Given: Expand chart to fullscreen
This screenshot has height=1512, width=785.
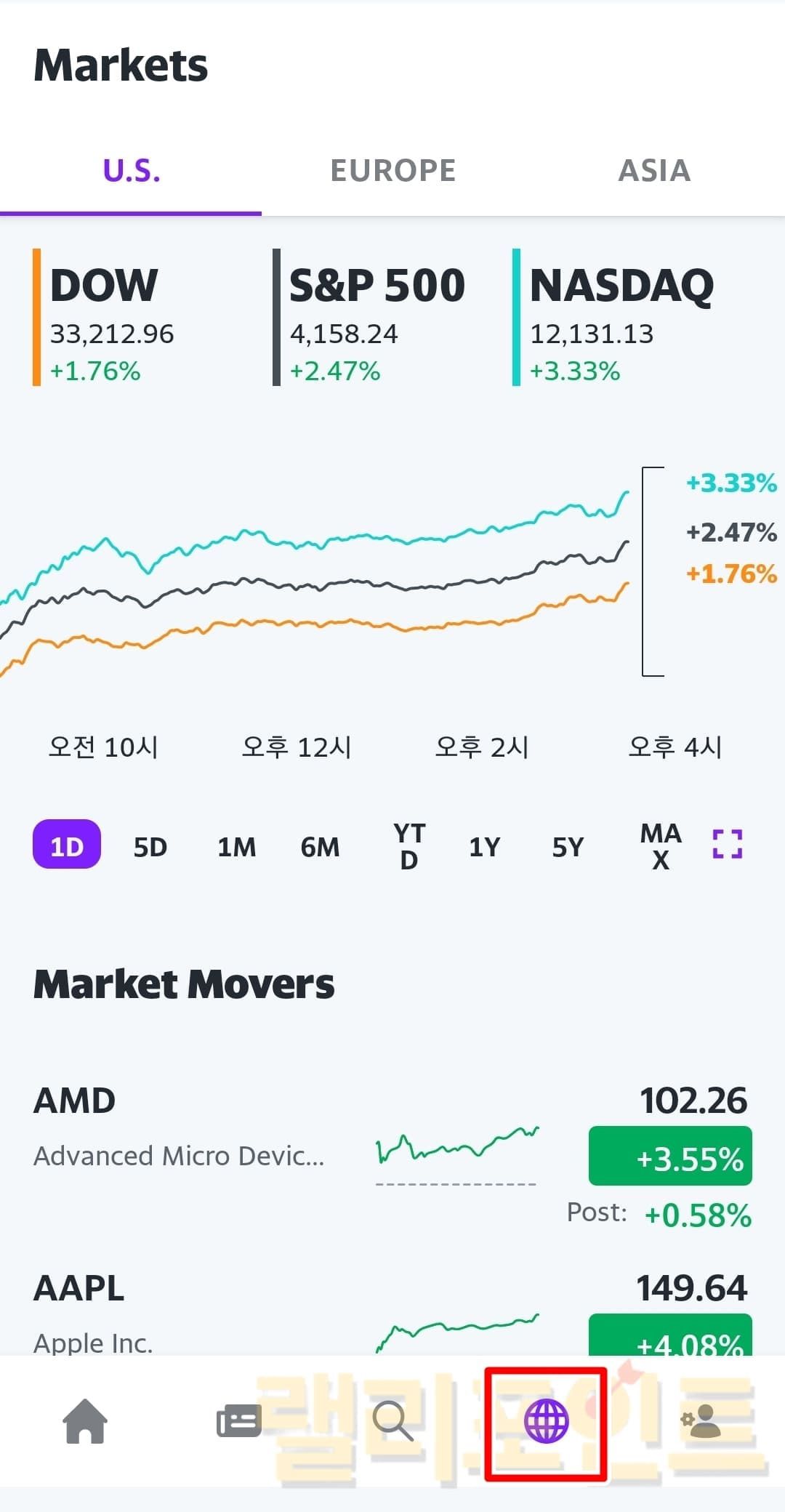Looking at the screenshot, I should pos(727,845).
